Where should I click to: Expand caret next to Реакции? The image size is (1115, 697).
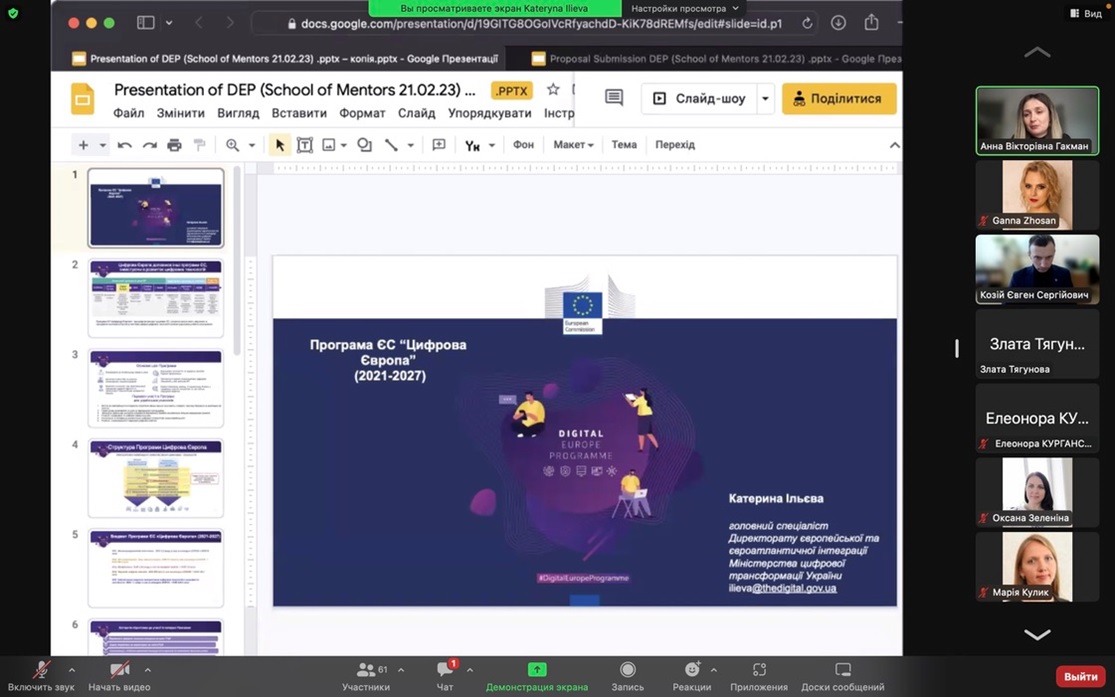click(713, 670)
